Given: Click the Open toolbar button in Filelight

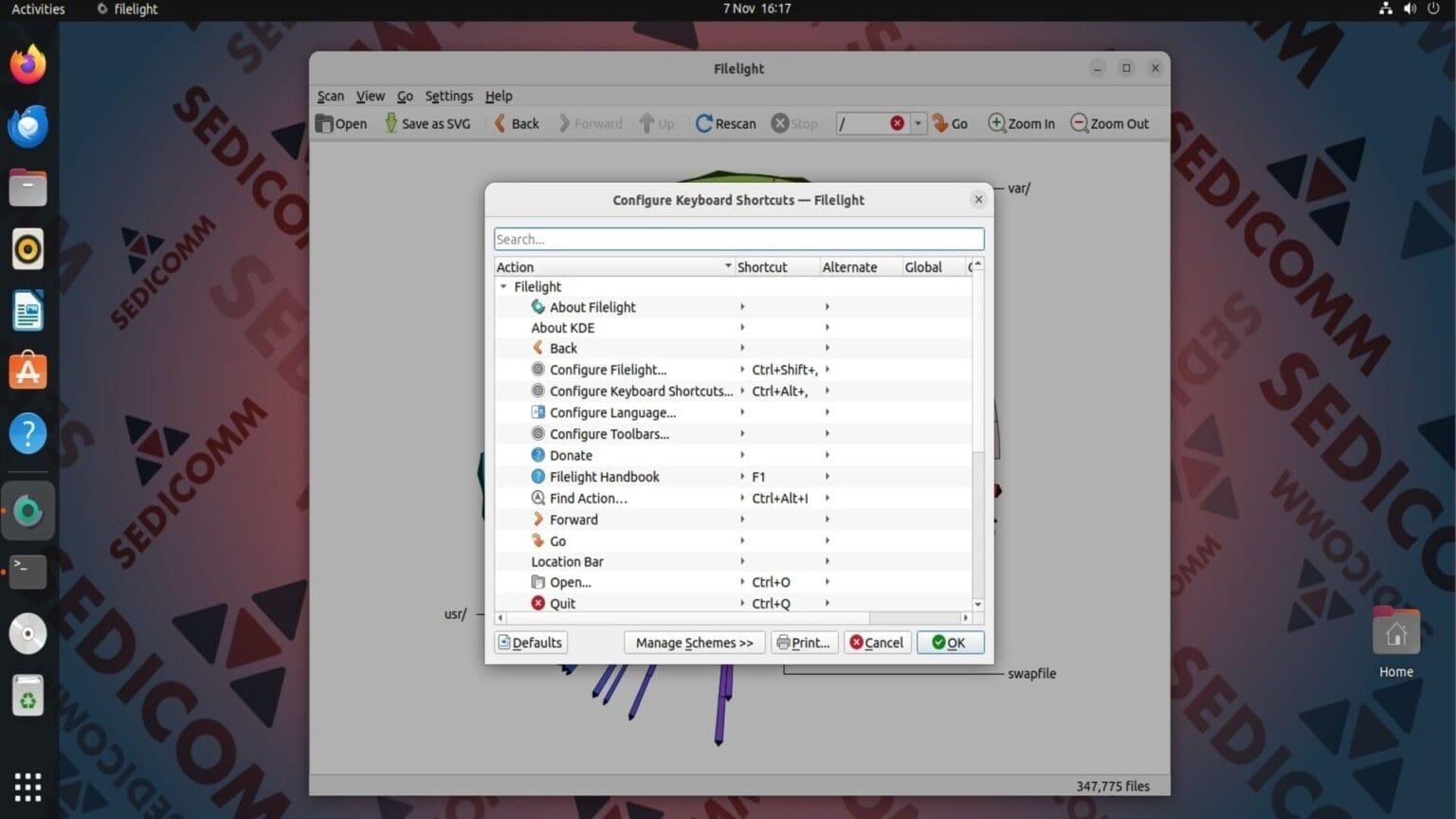Looking at the screenshot, I should click(x=341, y=123).
